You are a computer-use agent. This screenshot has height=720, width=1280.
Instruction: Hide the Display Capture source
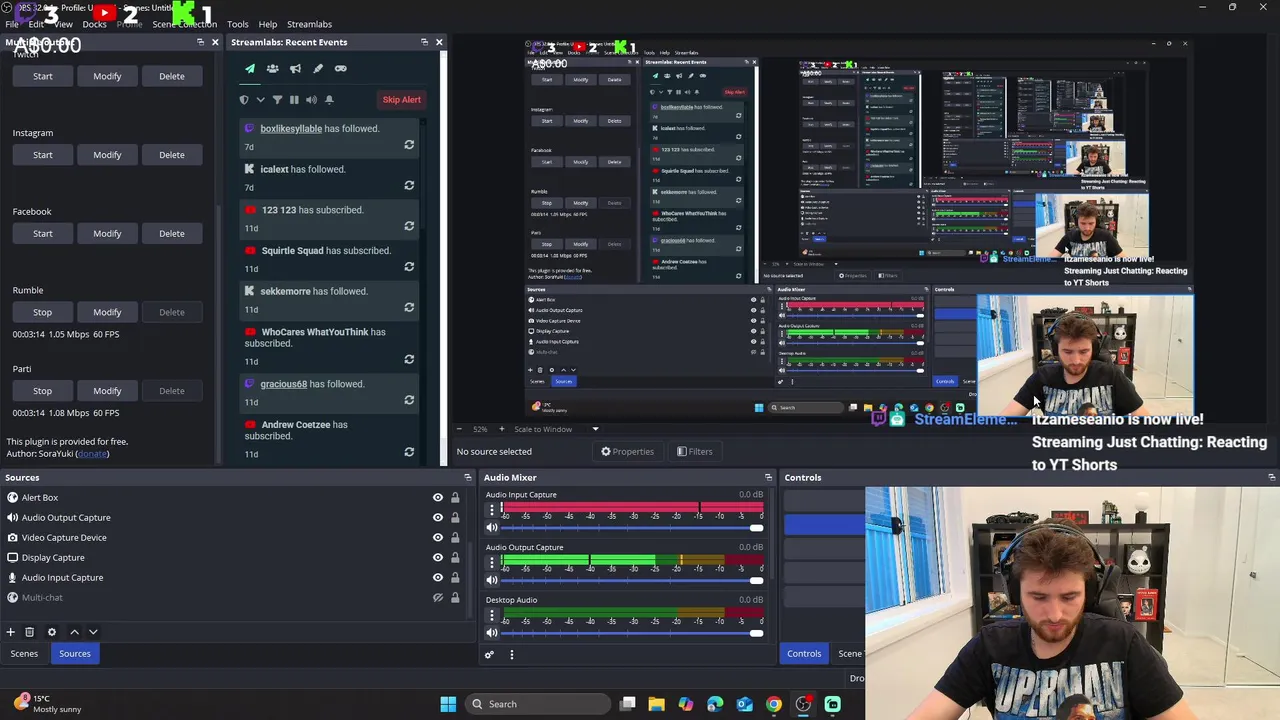point(437,557)
